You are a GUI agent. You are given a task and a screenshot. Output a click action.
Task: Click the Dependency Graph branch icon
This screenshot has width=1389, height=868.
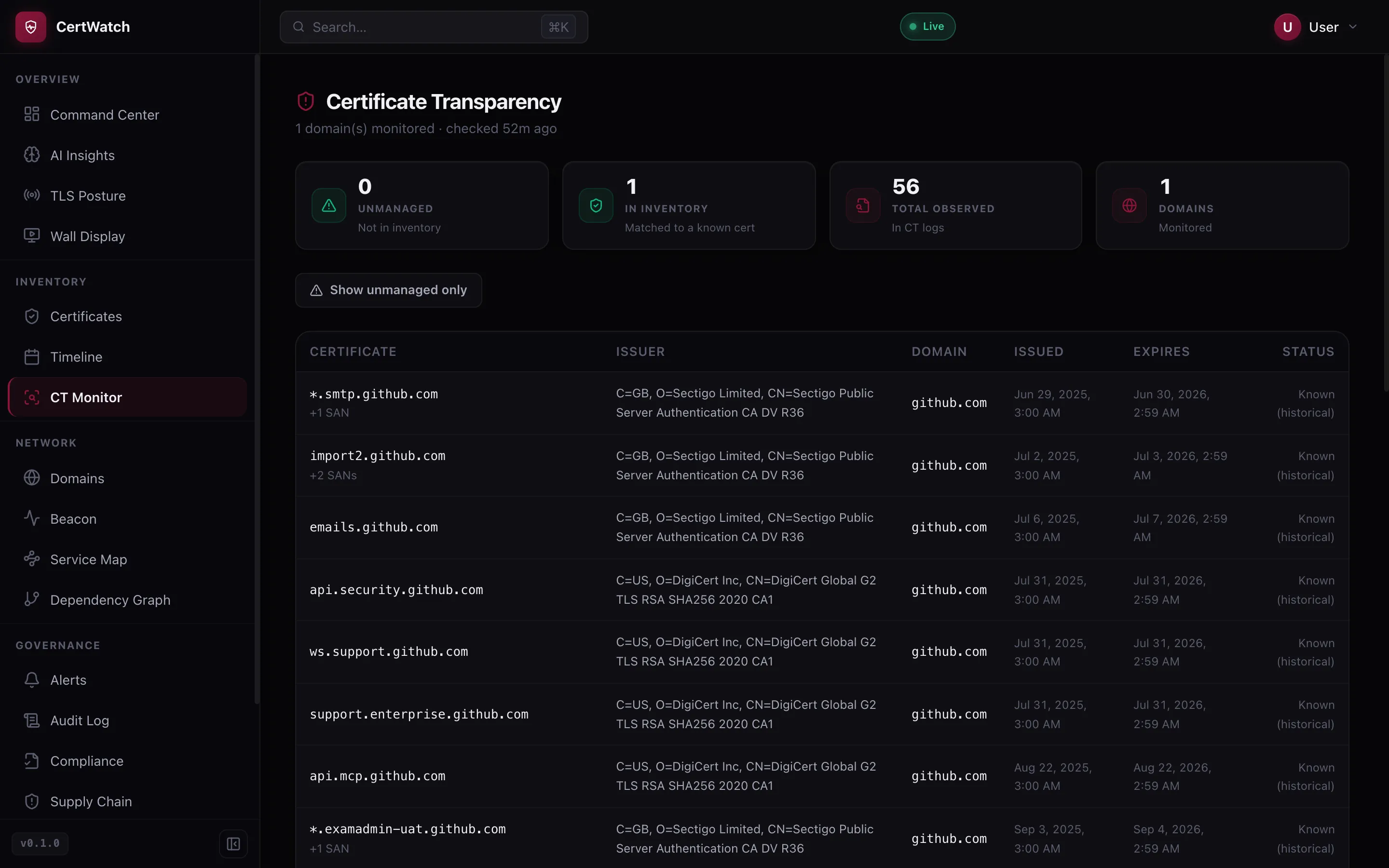(x=31, y=599)
